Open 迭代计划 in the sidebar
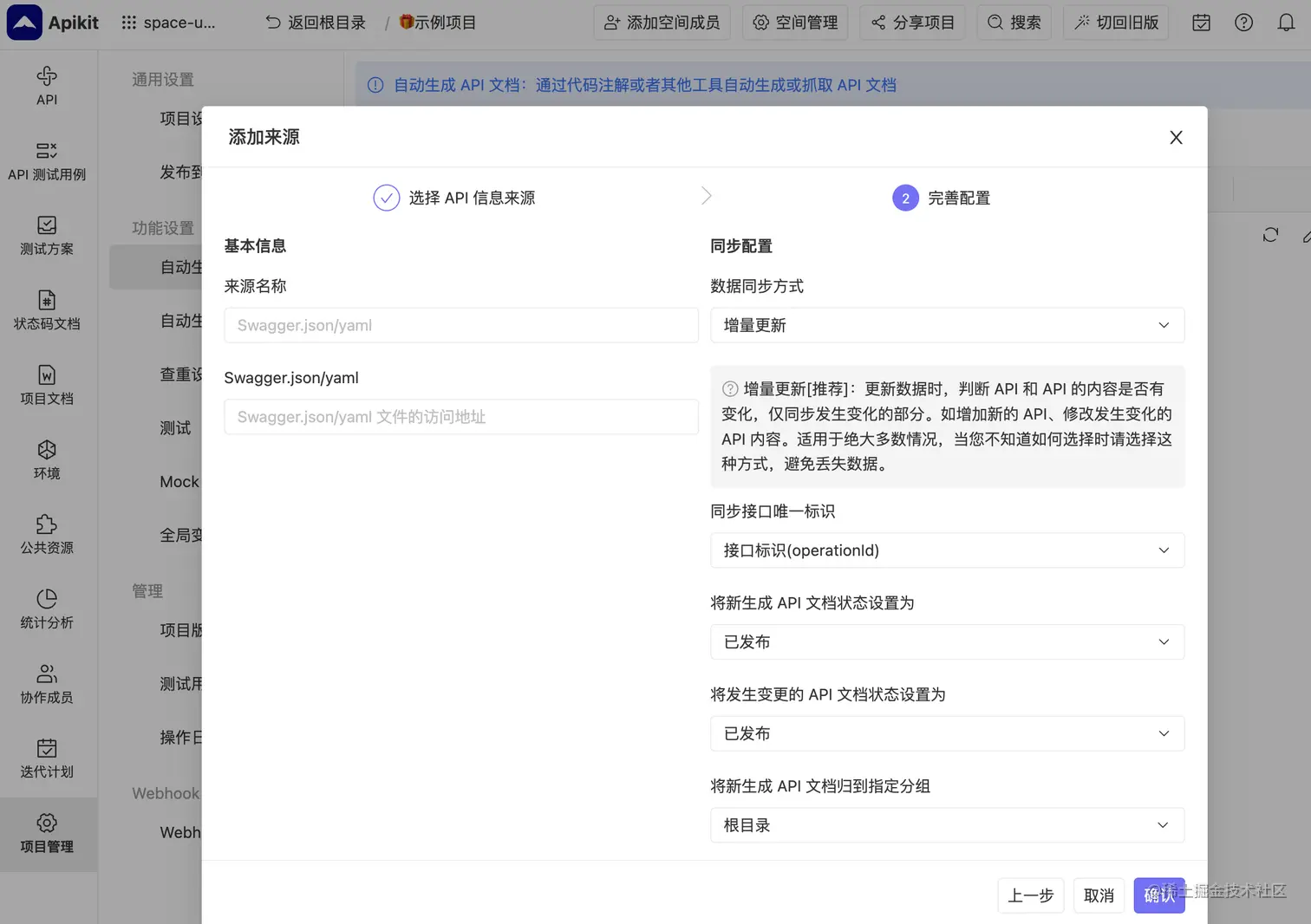 (47, 758)
